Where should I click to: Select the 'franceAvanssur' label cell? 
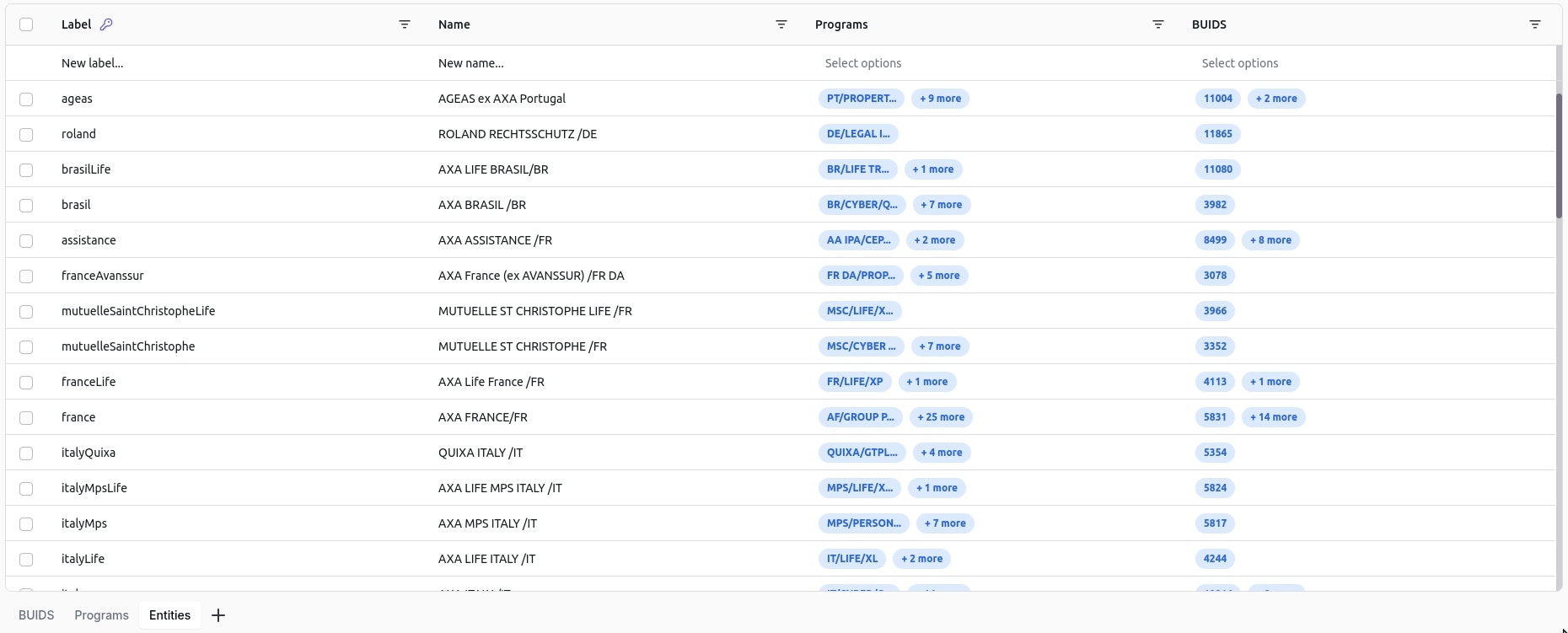[103, 276]
